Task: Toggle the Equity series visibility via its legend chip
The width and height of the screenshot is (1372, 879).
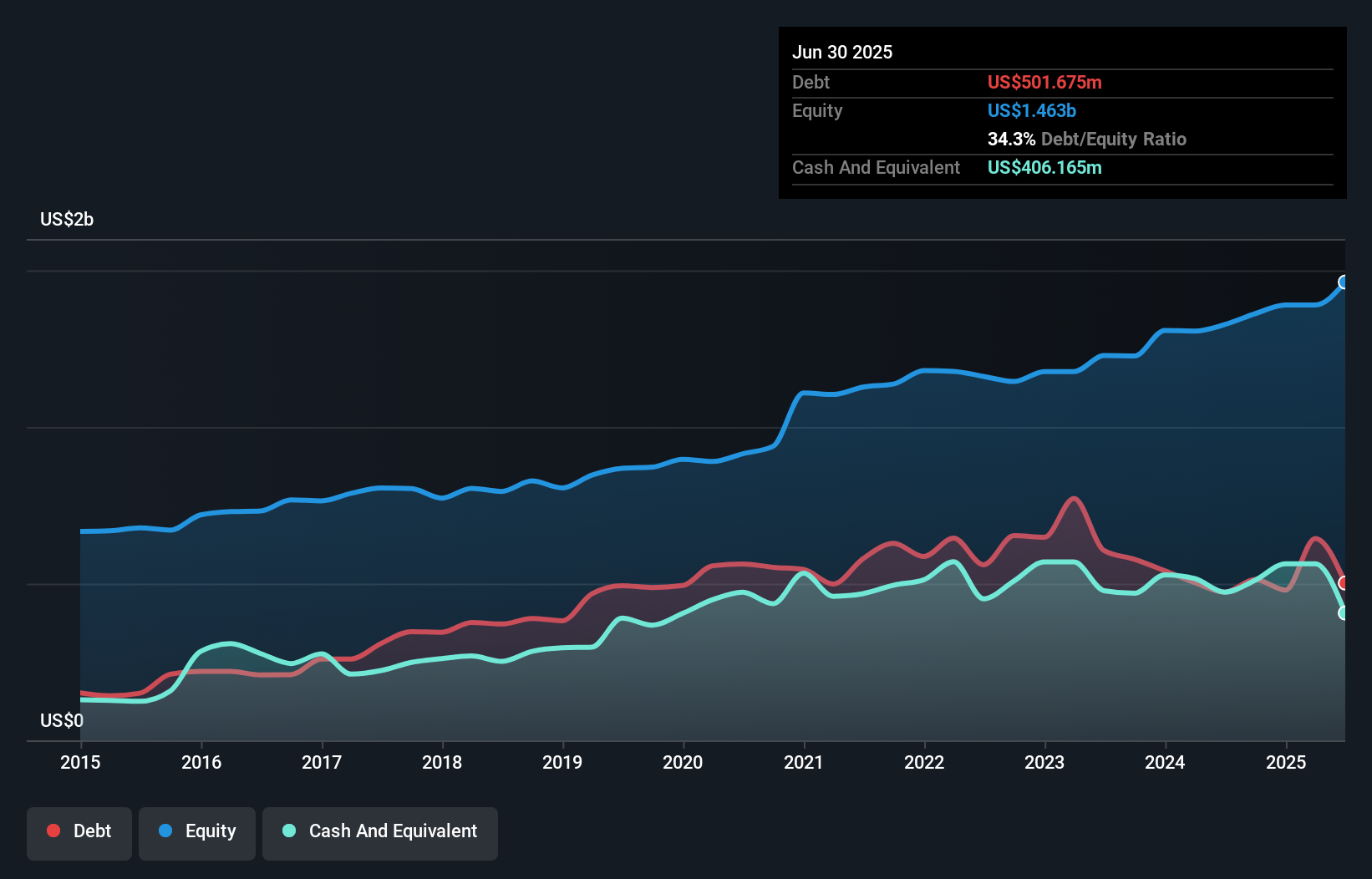Action: [x=196, y=831]
